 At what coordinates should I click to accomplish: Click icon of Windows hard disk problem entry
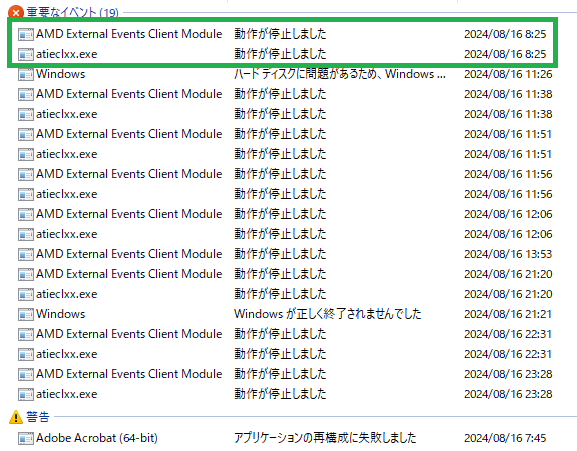point(26,74)
